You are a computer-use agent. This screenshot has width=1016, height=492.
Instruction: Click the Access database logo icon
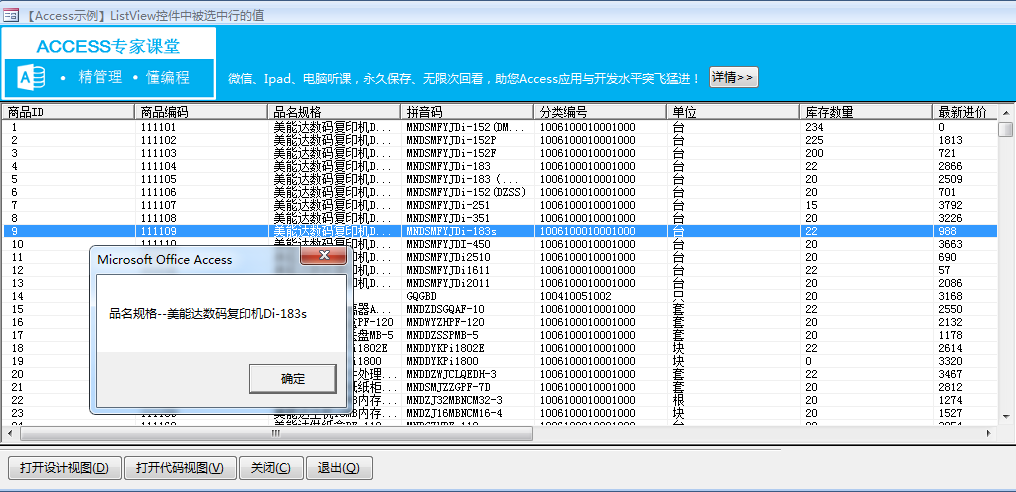31,78
